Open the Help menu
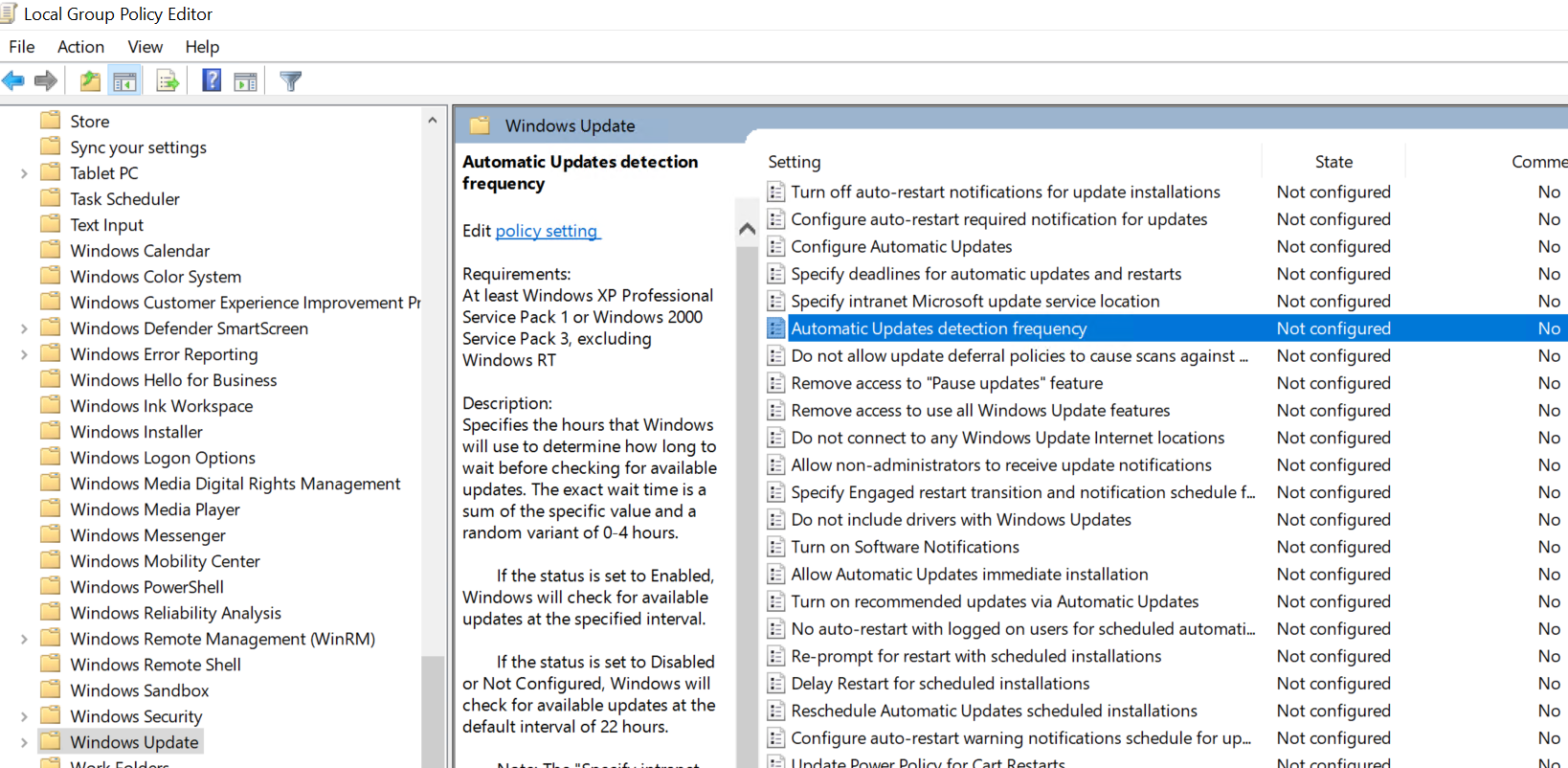Viewport: 1568px width, 768px height. [202, 47]
